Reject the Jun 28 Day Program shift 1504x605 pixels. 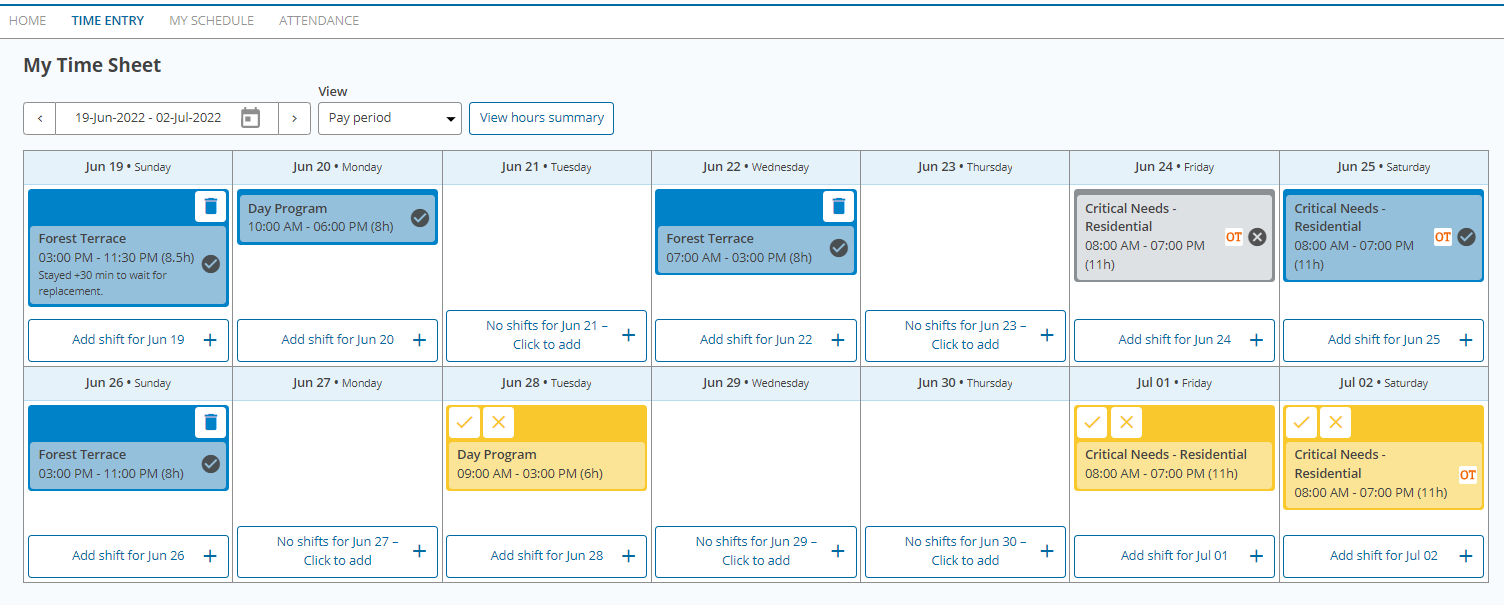pos(498,422)
